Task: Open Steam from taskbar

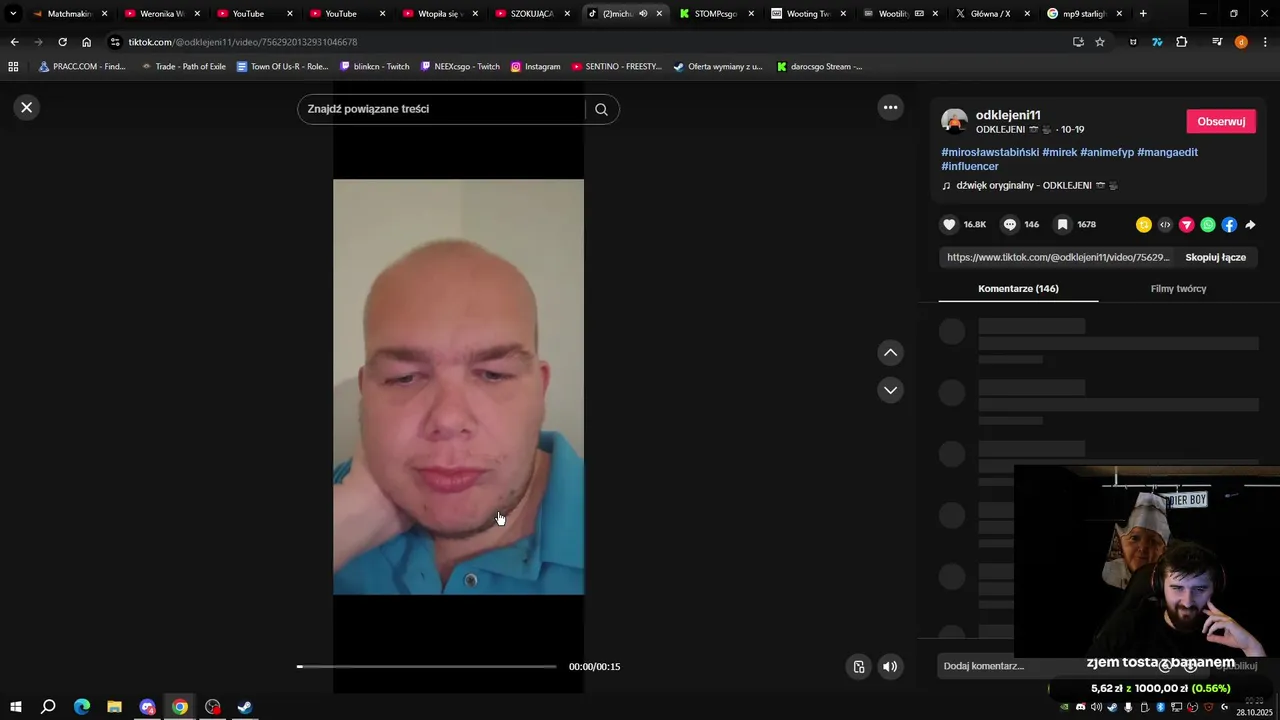Action: click(244, 707)
